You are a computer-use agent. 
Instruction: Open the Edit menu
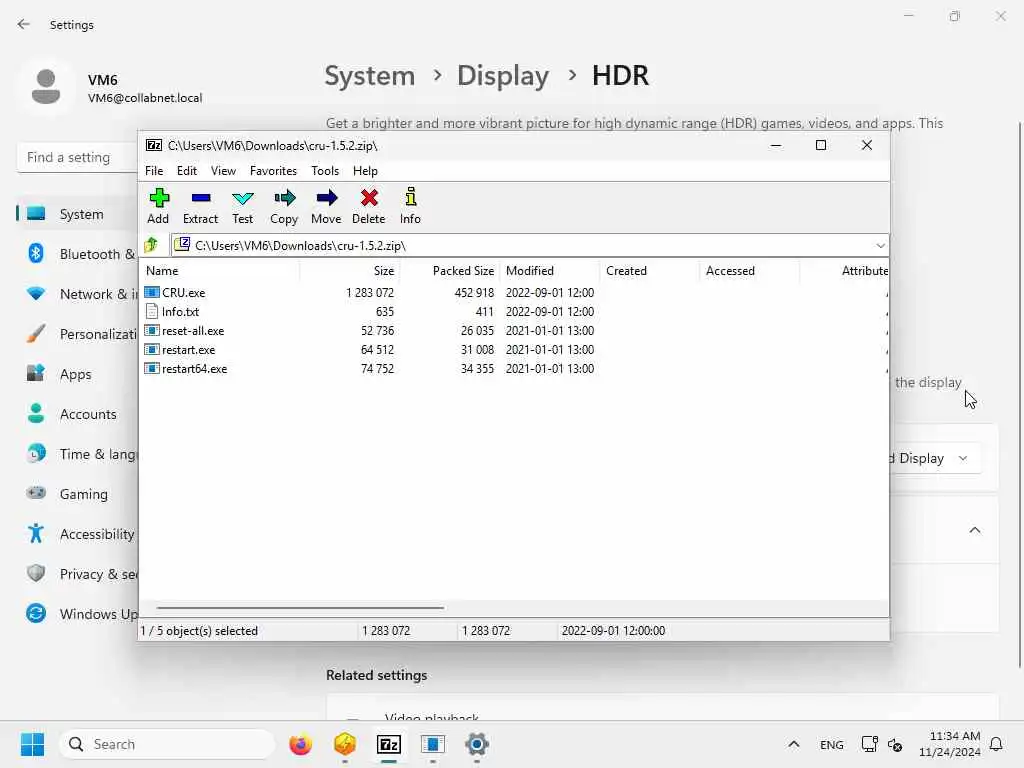coord(187,170)
